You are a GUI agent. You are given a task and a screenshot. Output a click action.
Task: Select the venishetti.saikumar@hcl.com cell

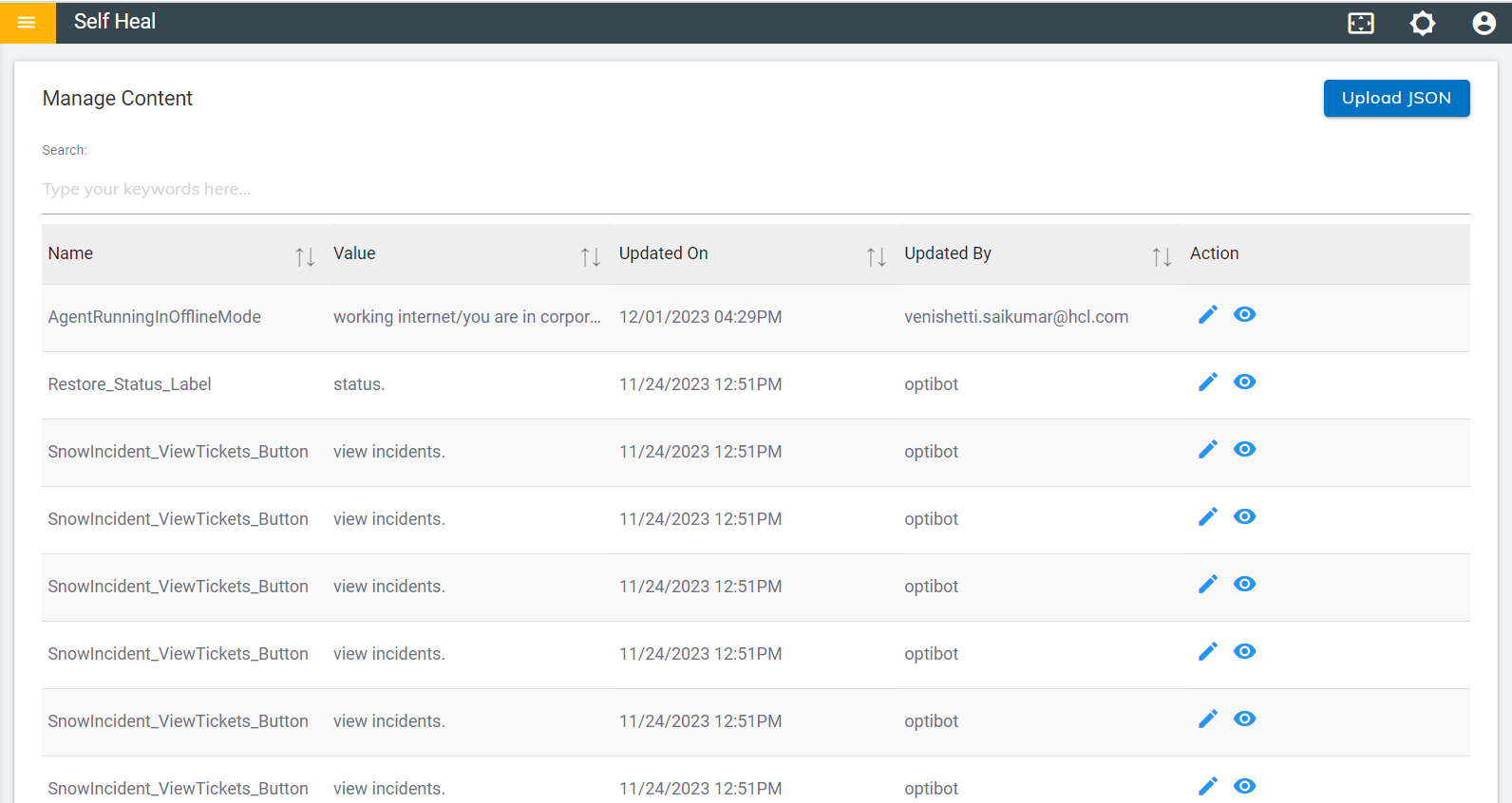(1016, 317)
